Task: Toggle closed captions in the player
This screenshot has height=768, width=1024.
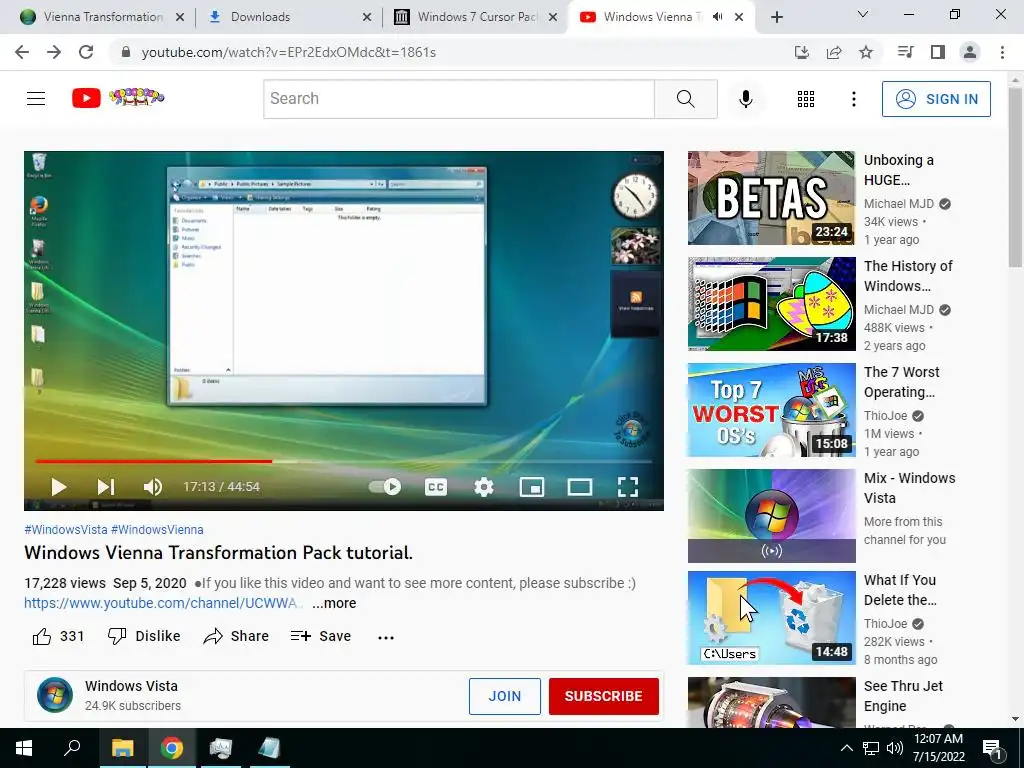Action: coord(436,487)
